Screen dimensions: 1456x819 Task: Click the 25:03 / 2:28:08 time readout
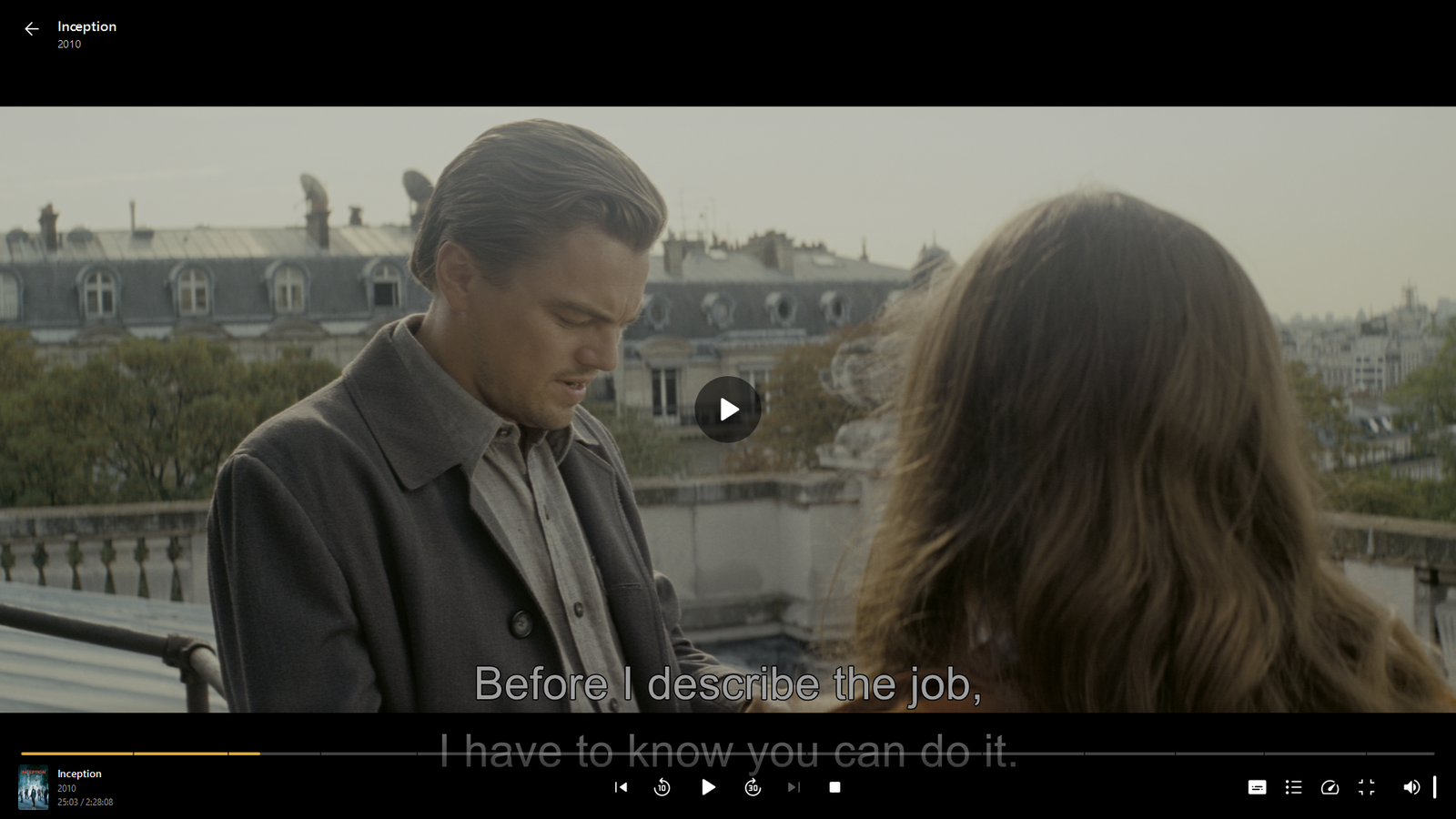point(86,802)
